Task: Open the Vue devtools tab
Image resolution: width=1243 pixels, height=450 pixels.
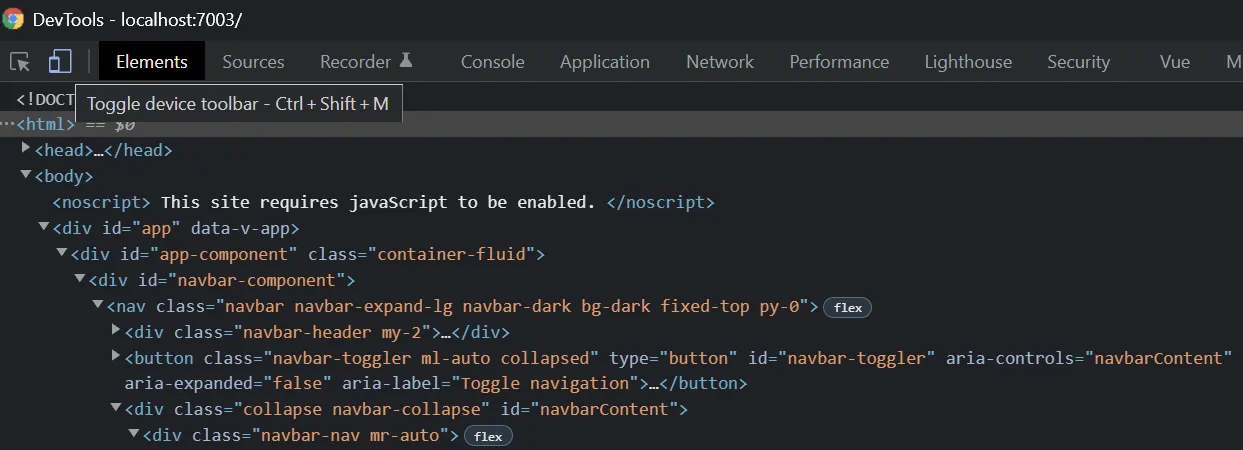Action: point(1175,62)
